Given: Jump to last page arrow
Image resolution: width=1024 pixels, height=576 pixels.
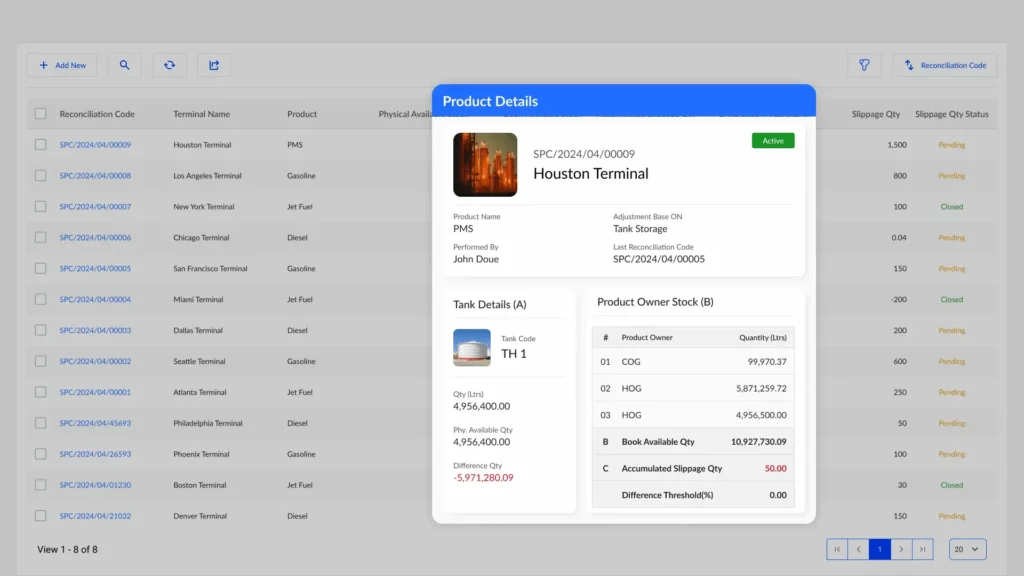Looking at the screenshot, I should pyautogui.click(x=923, y=549).
